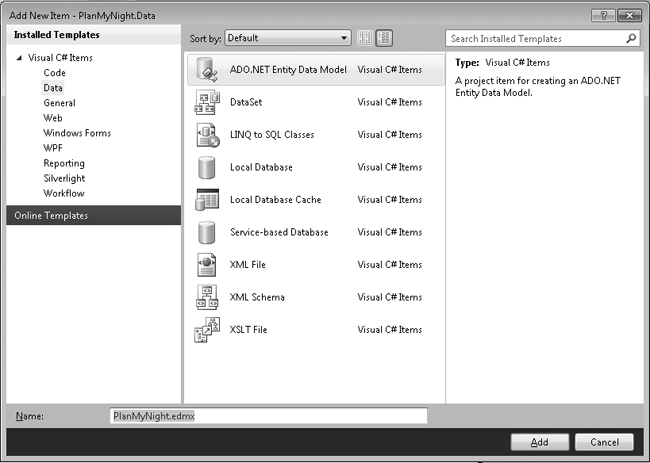Image resolution: width=650 pixels, height=463 pixels.
Task: Open the General category
Action: (59, 103)
